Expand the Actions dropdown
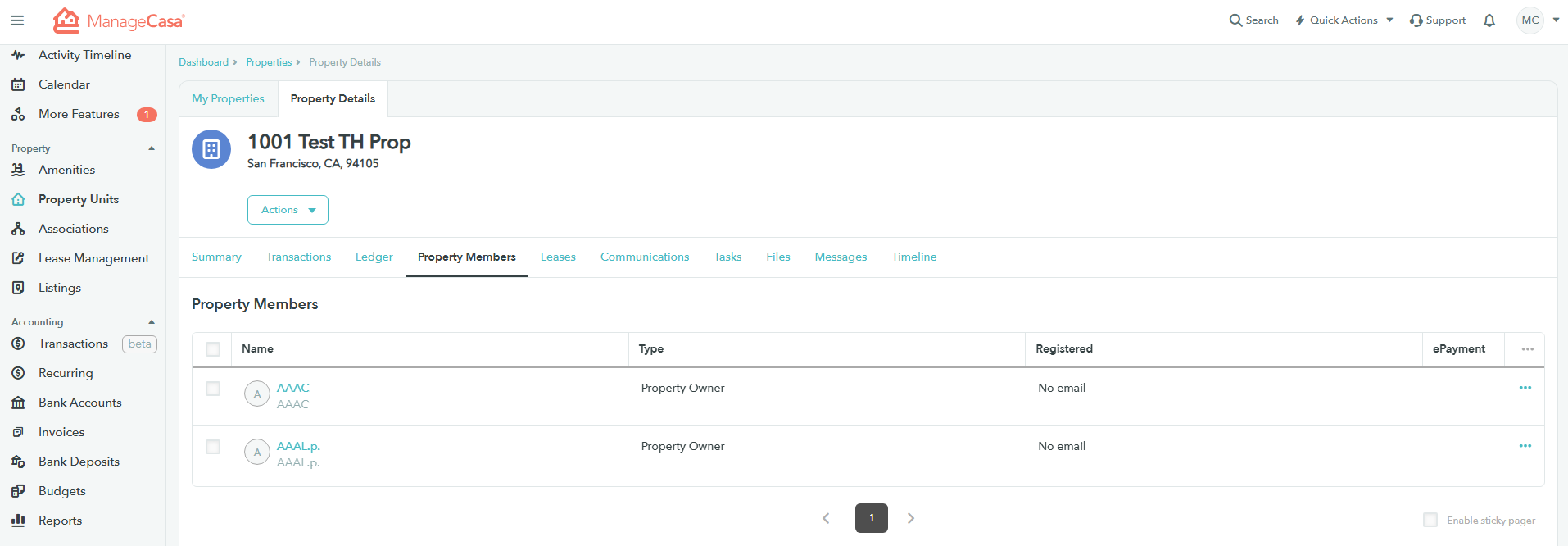Screen dimensions: 1568x546 [x=288, y=210]
